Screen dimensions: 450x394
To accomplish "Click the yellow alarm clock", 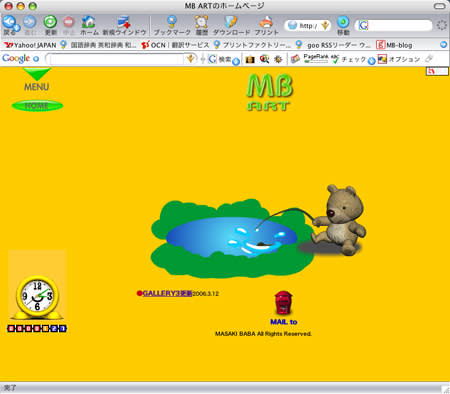I will 37,297.
